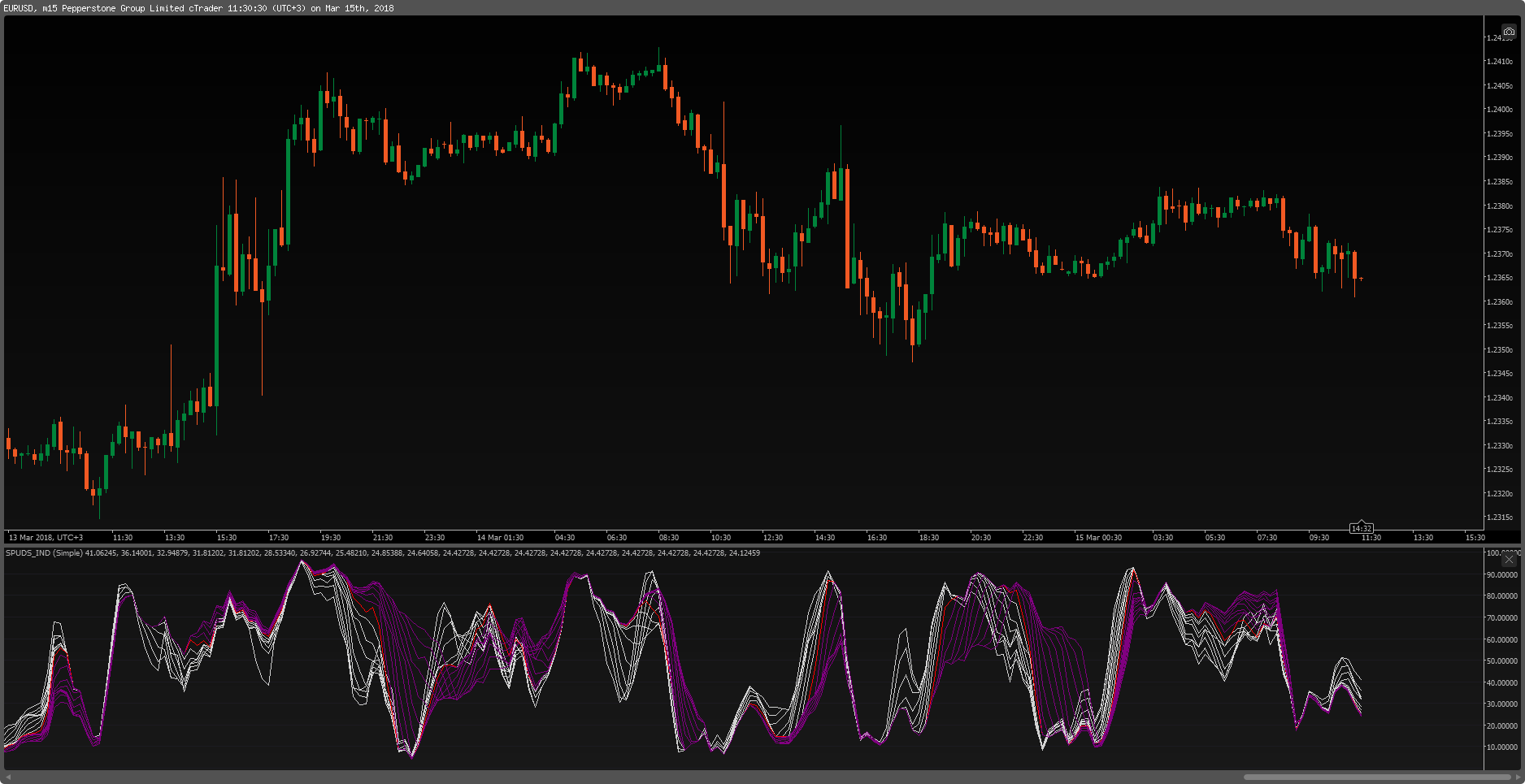Viewport: 1525px width, 784px height.
Task: Close the SPUDS_IND indicator panel
Action: [1509, 559]
